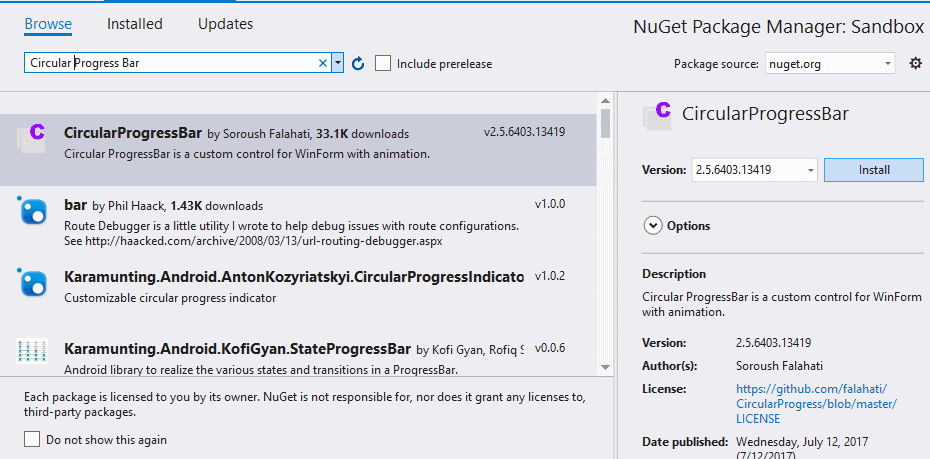The width and height of the screenshot is (930, 459).
Task: Expand the Options section
Action: coord(653,226)
